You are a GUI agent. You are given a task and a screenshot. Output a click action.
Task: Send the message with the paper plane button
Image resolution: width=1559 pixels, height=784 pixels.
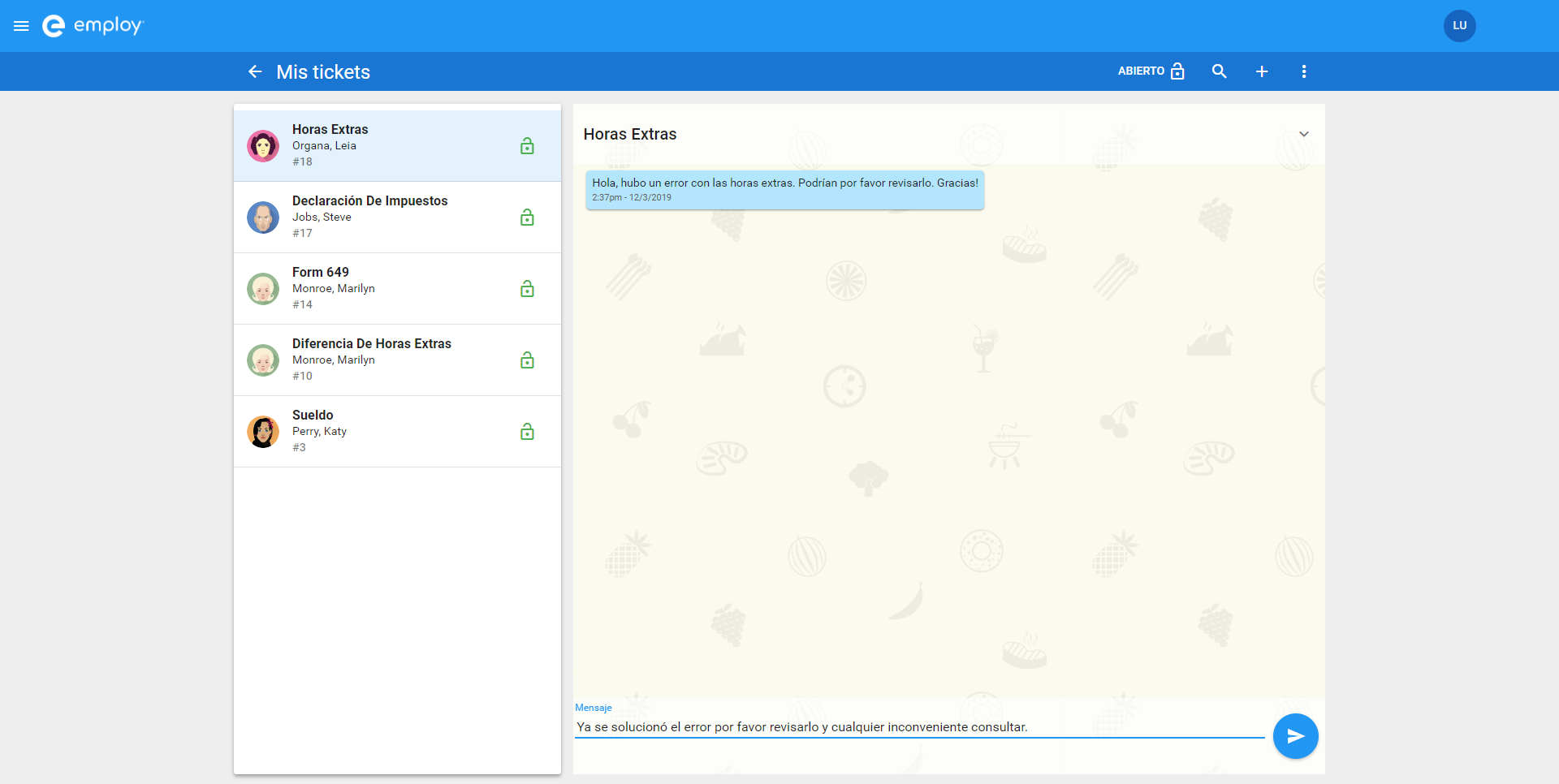(x=1295, y=736)
